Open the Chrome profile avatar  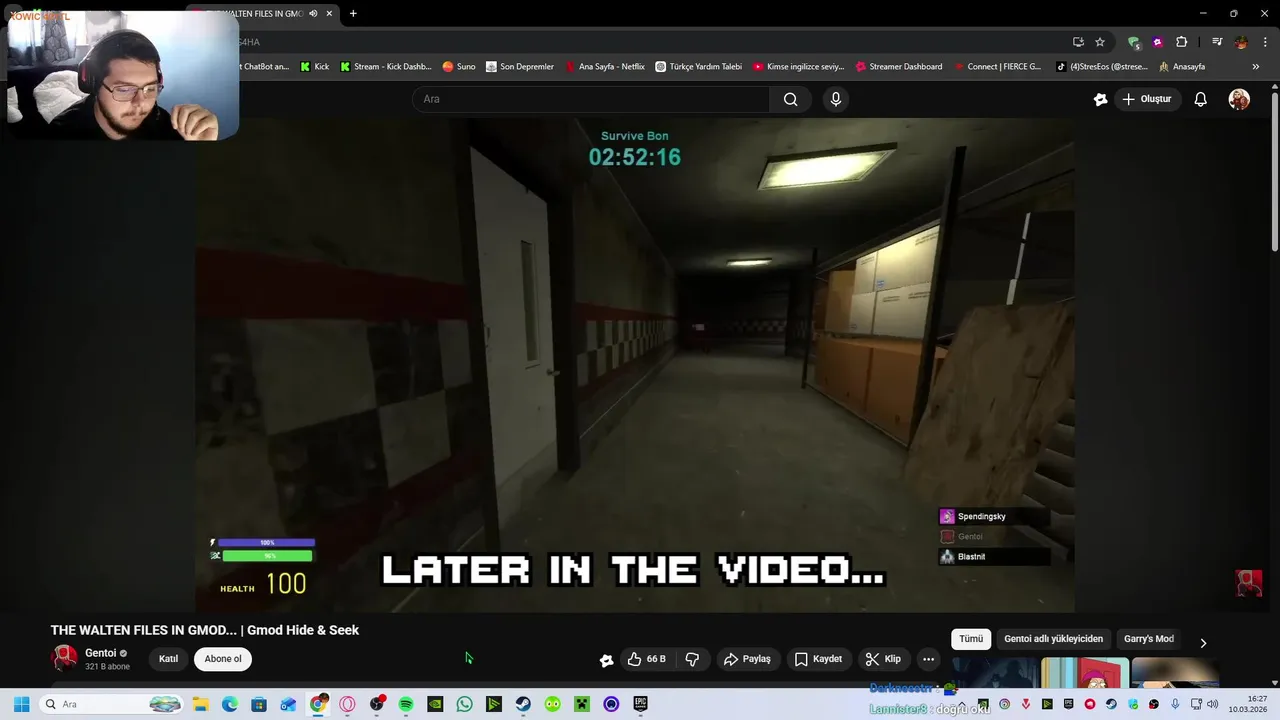[1241, 42]
